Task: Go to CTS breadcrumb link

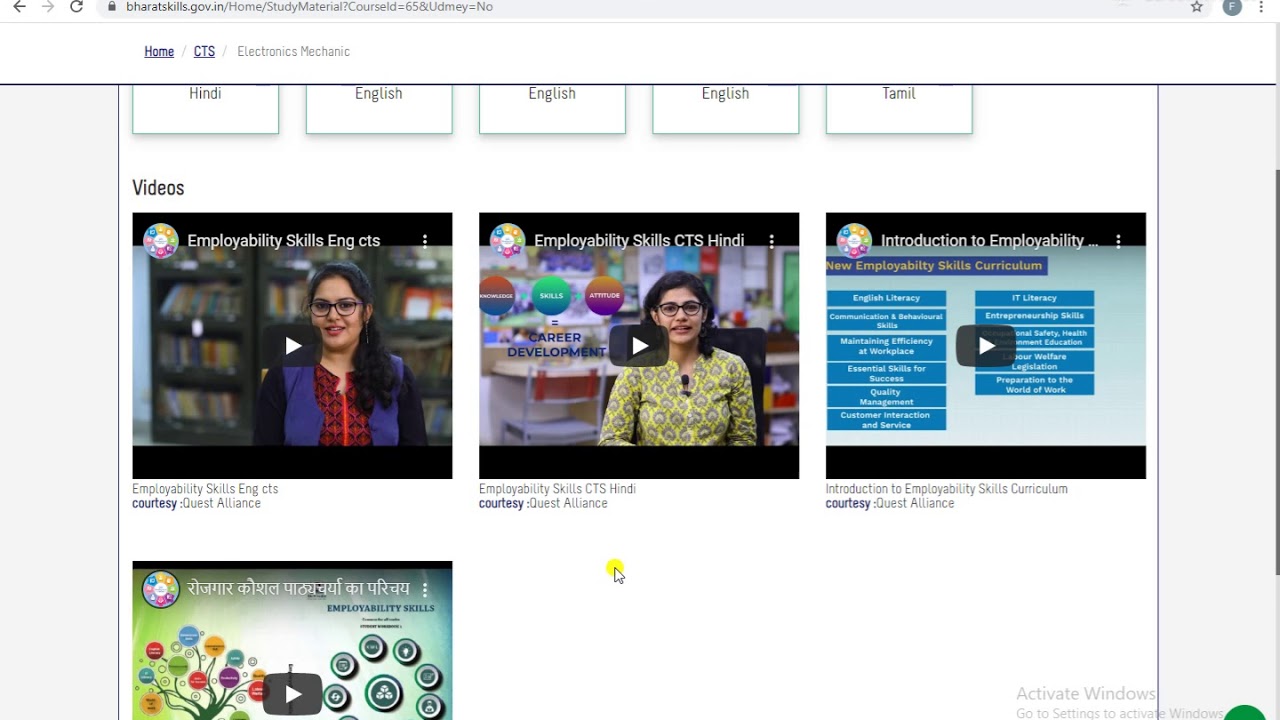Action: (x=204, y=51)
